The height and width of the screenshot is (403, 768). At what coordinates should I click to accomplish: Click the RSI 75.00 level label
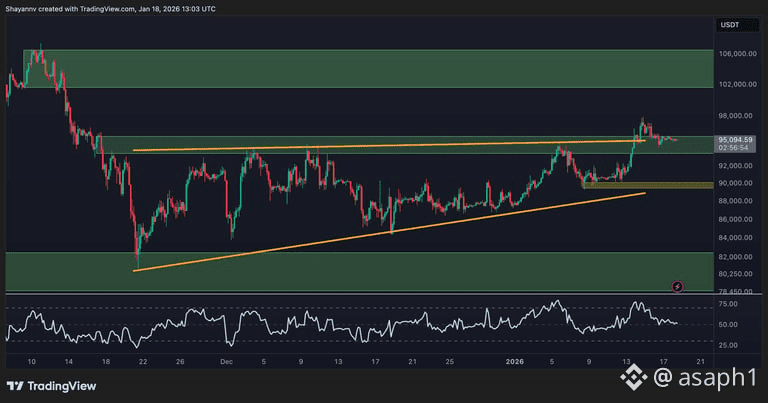pyautogui.click(x=728, y=304)
